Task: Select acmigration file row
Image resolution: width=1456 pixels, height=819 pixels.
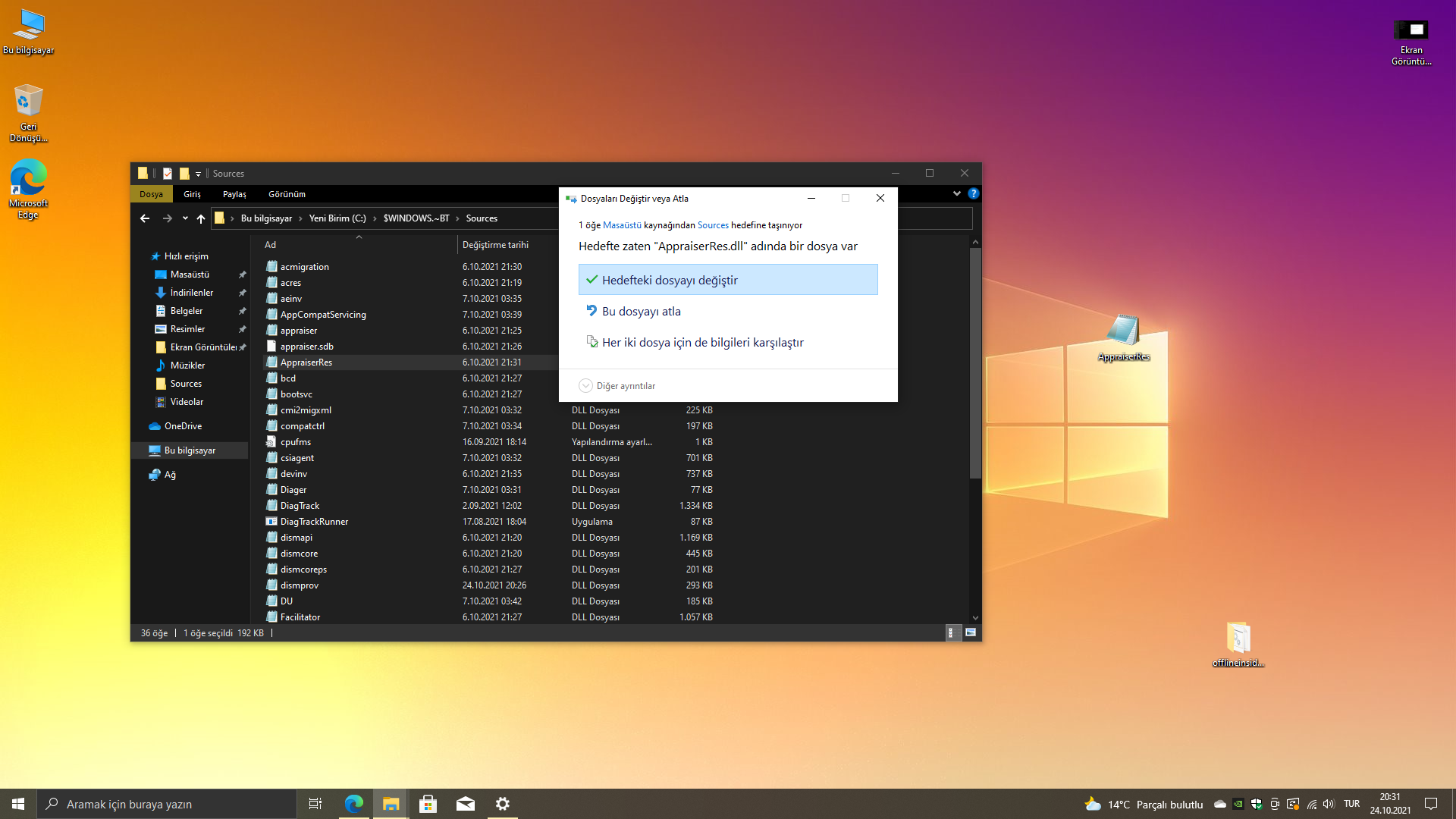Action: click(409, 267)
